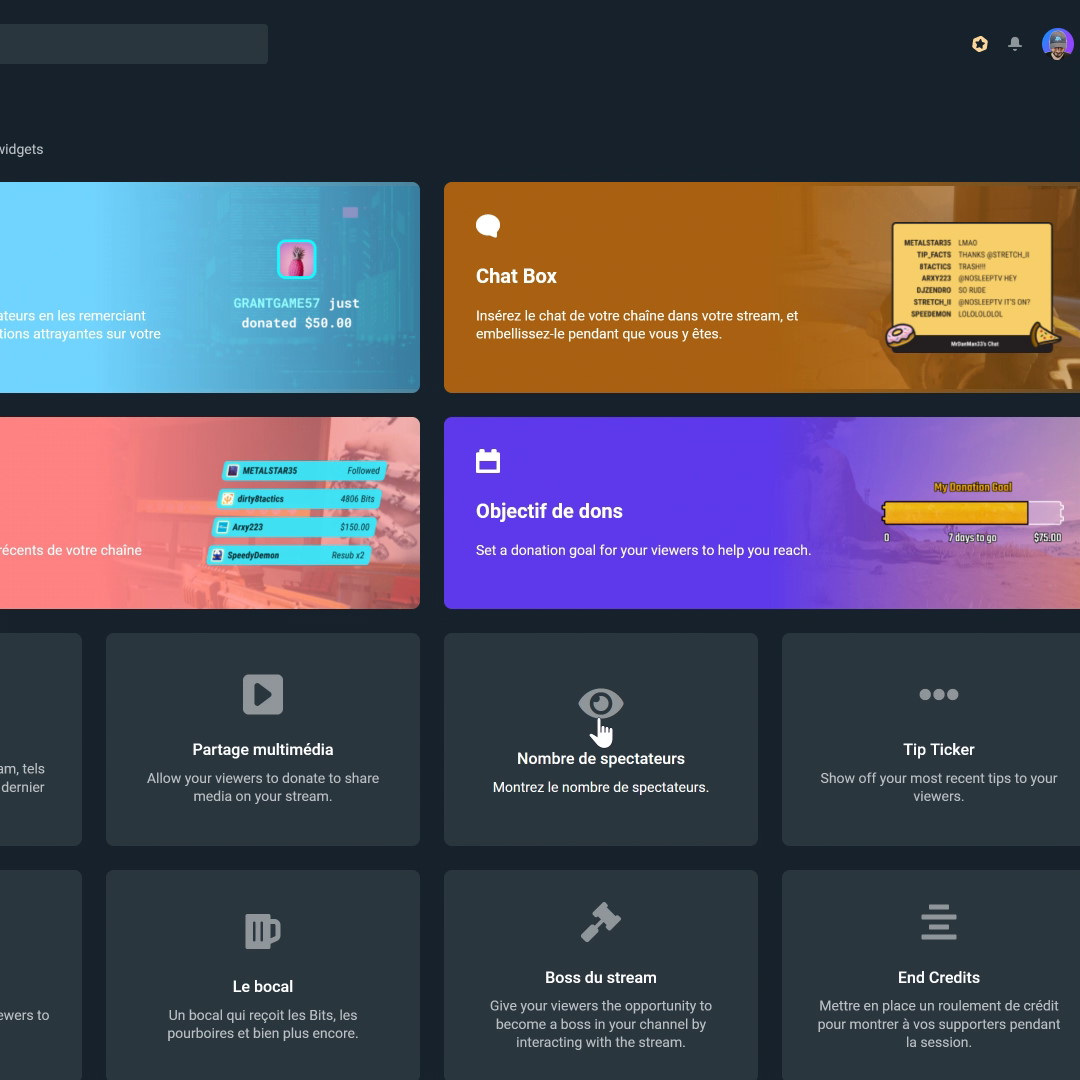Viewport: 1080px width, 1080px height.
Task: Select the Tip Ticker widget title
Action: [x=938, y=749]
